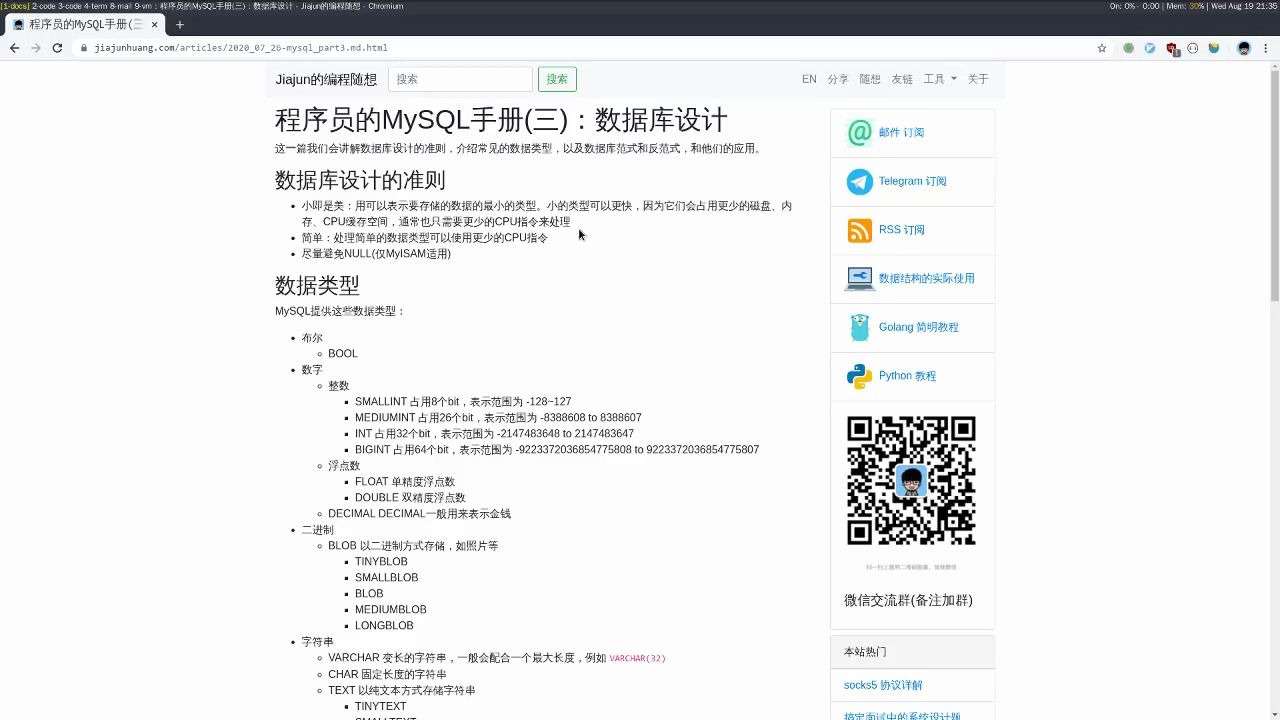This screenshot has width=1280, height=720.
Task: Click the MEDIUMINT 占用26个bit line
Action: 498,417
